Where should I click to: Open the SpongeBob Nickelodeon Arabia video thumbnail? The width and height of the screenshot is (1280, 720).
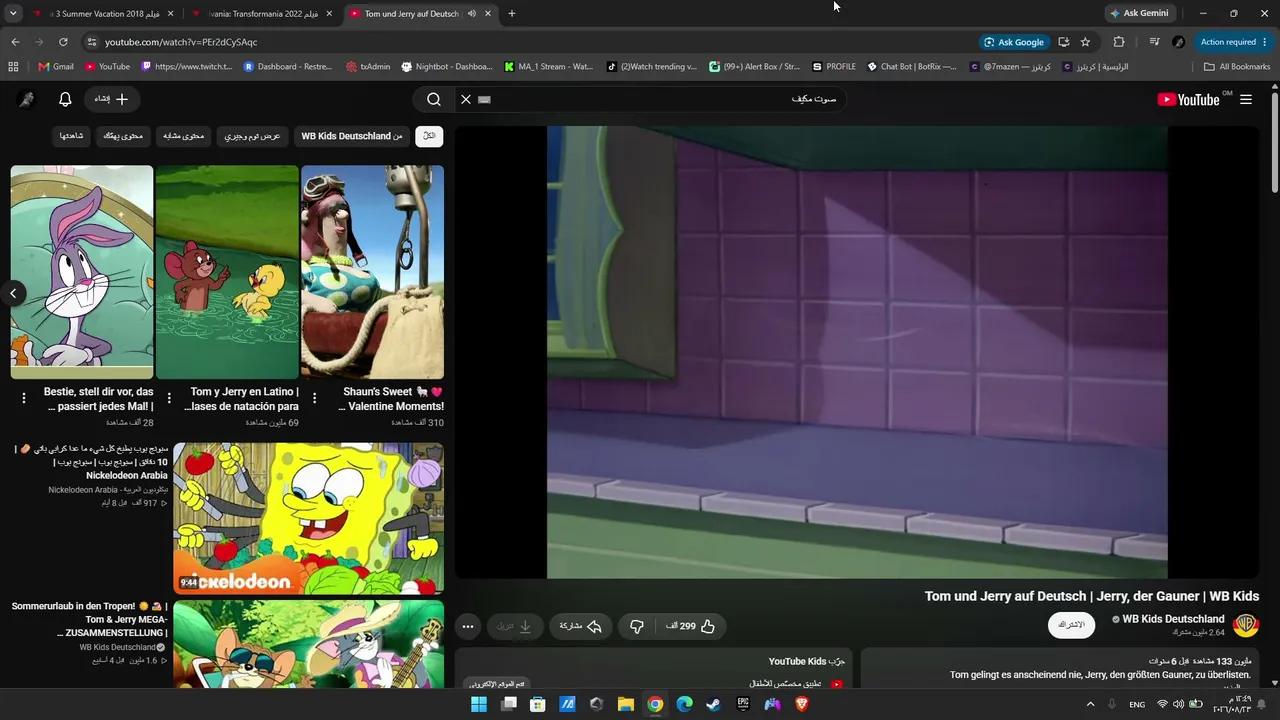click(x=309, y=519)
